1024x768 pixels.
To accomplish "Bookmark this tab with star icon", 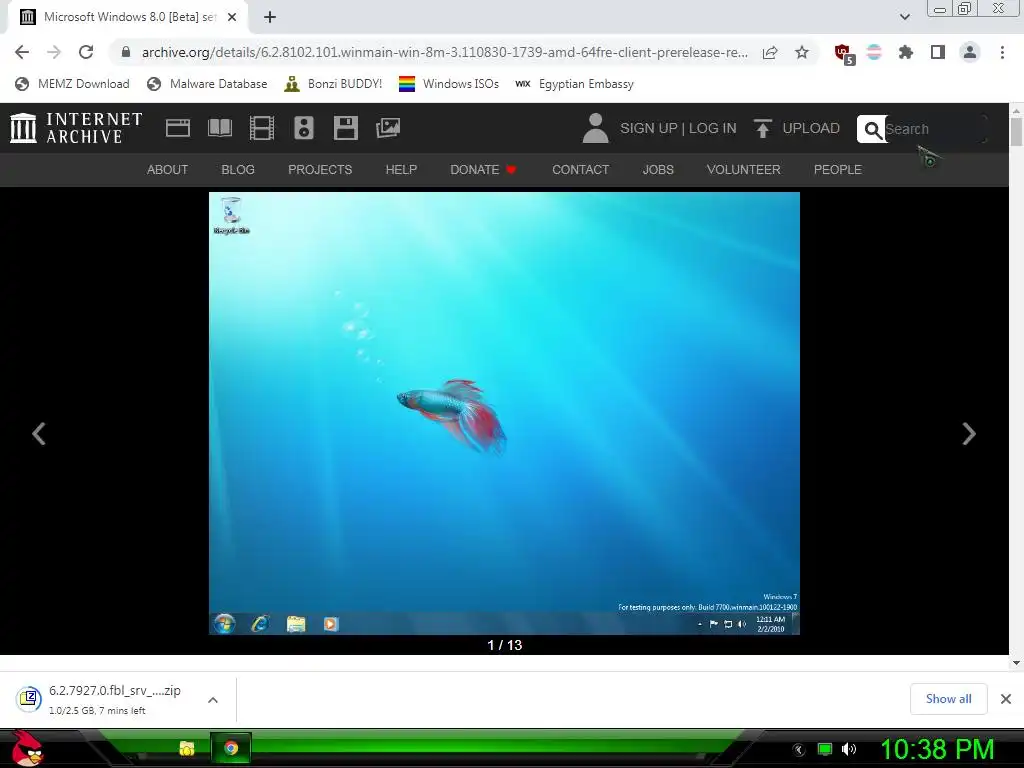I will coord(802,52).
